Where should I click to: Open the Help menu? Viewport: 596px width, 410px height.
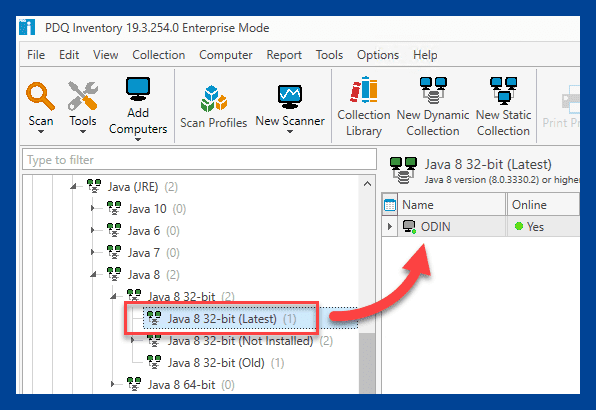point(425,55)
